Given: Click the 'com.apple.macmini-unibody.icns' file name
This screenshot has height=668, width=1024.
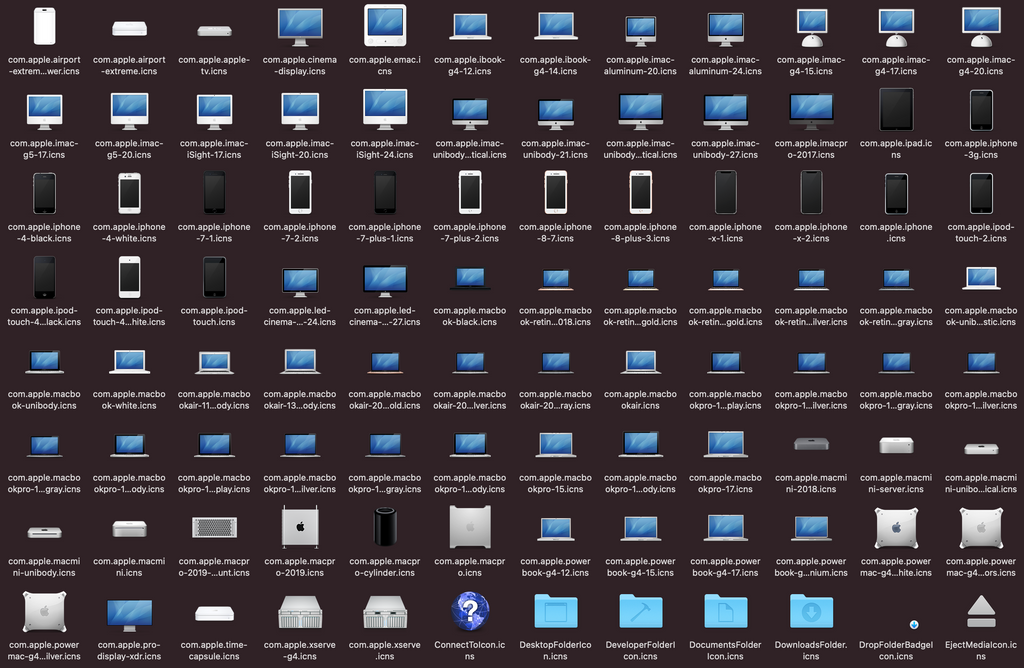Looking at the screenshot, I should click(44, 567).
